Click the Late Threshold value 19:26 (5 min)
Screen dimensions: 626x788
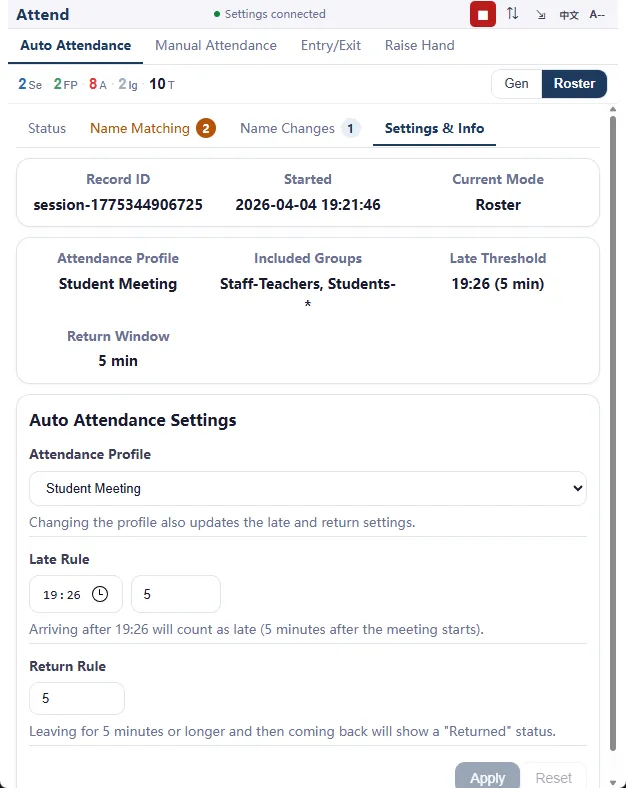(498, 283)
